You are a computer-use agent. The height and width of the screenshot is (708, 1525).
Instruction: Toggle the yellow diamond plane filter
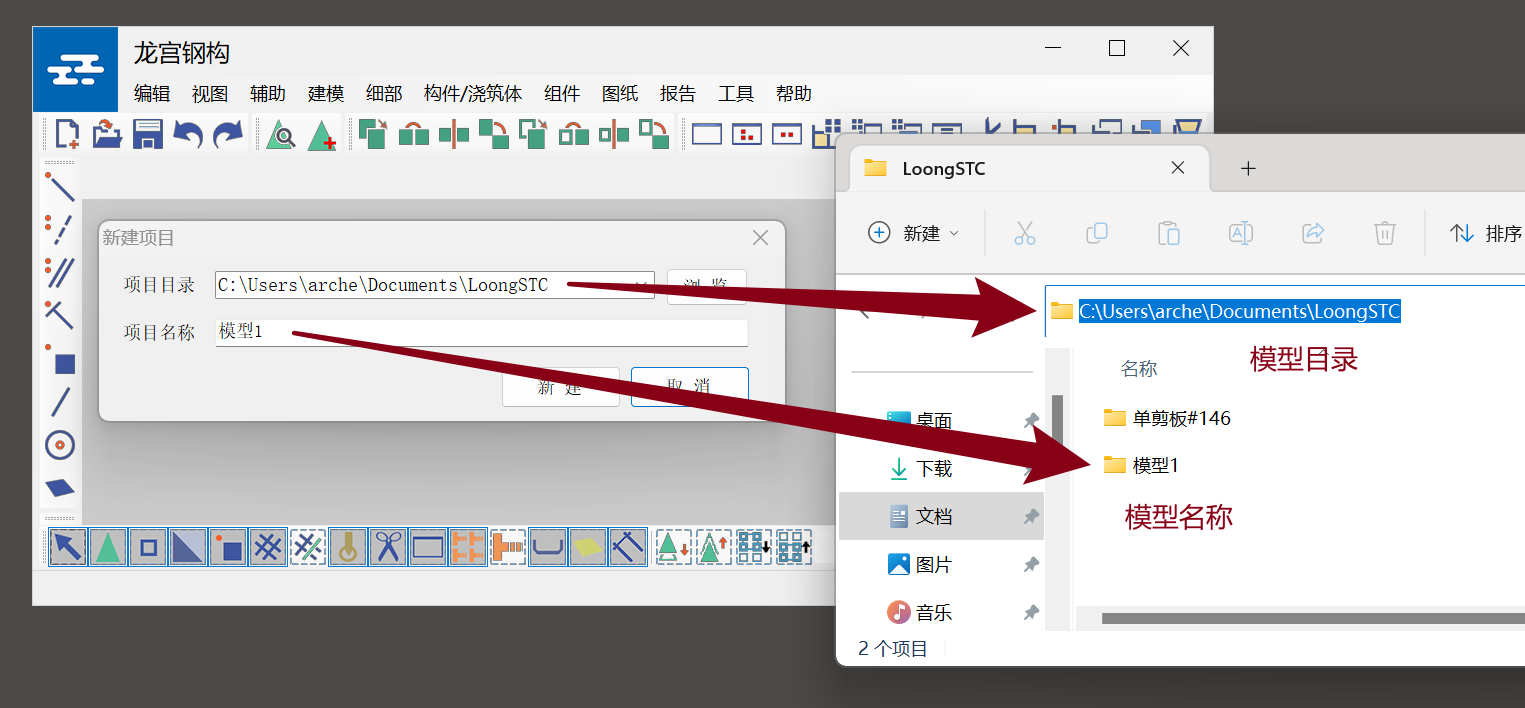(x=588, y=547)
